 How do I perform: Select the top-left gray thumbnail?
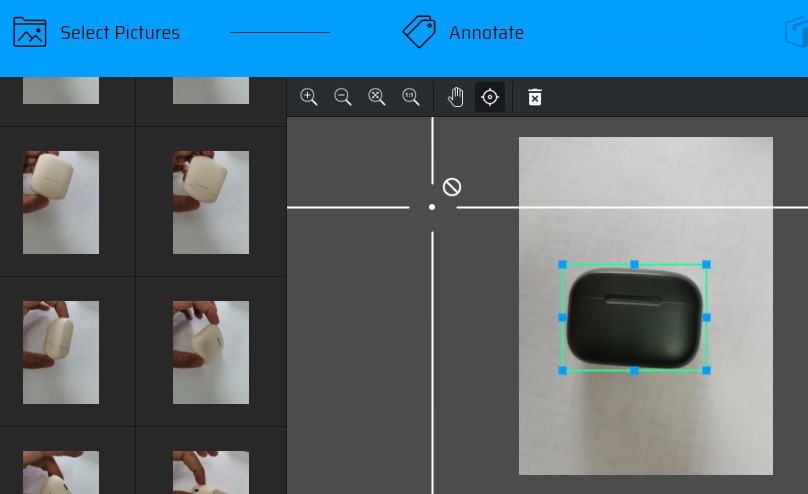61,91
